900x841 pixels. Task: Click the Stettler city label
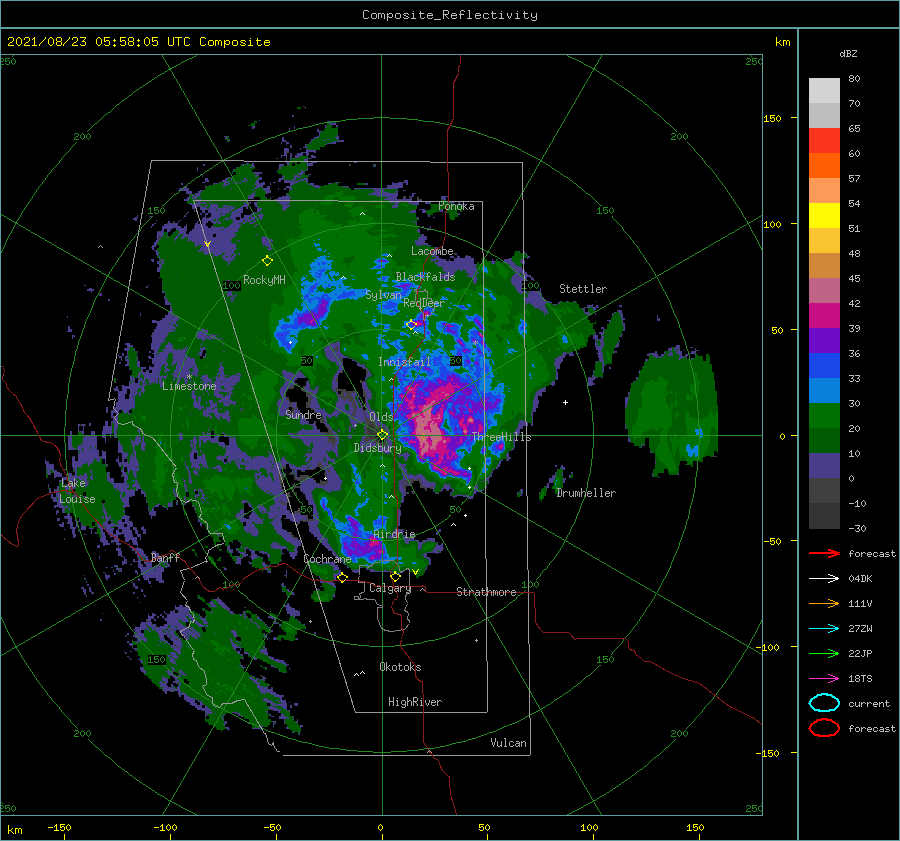point(583,289)
